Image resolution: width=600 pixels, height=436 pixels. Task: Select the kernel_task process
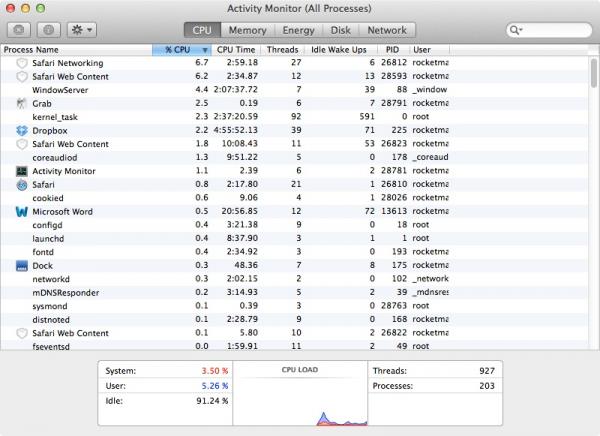[x=295, y=117]
